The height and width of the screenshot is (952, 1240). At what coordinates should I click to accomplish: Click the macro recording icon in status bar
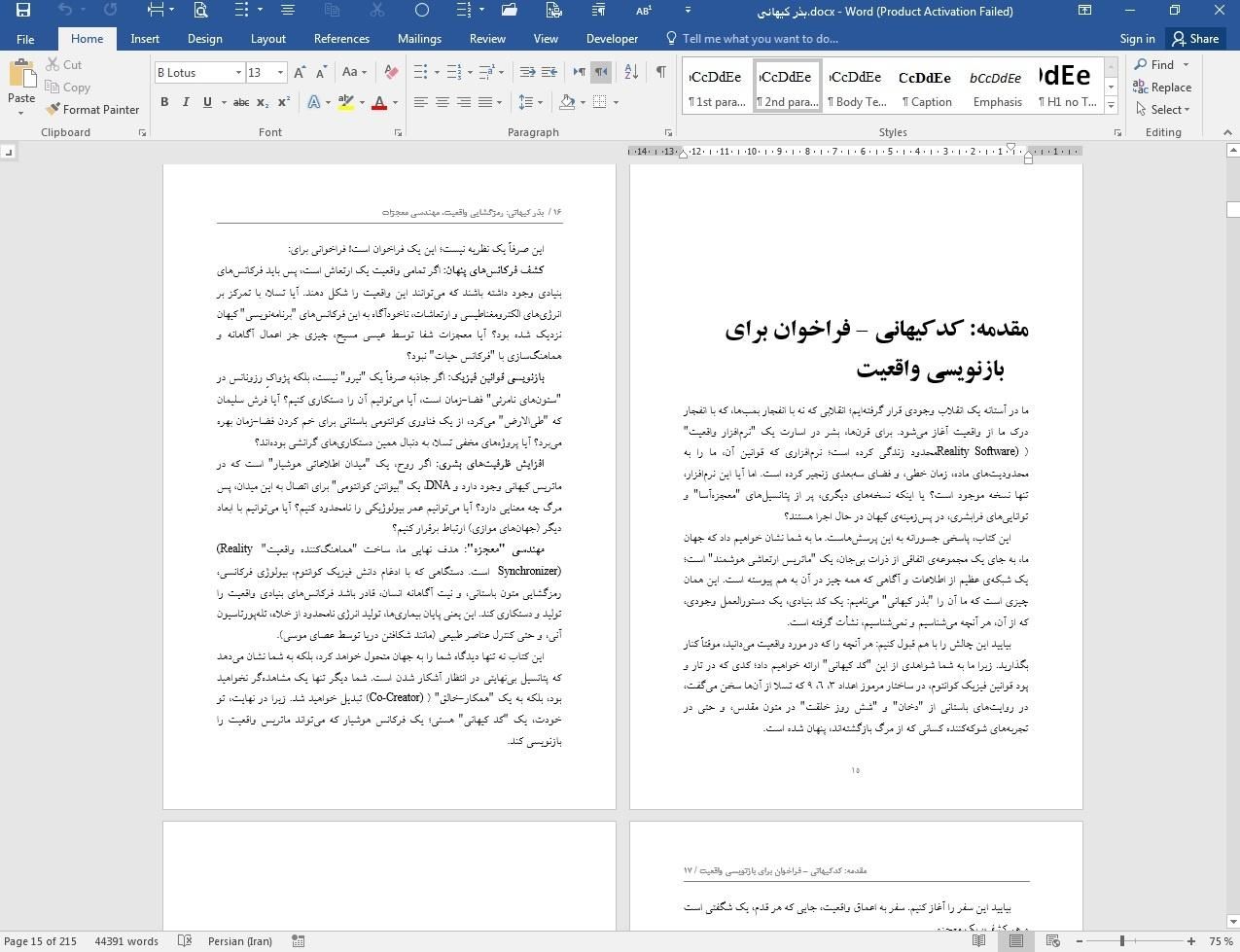pos(299,940)
